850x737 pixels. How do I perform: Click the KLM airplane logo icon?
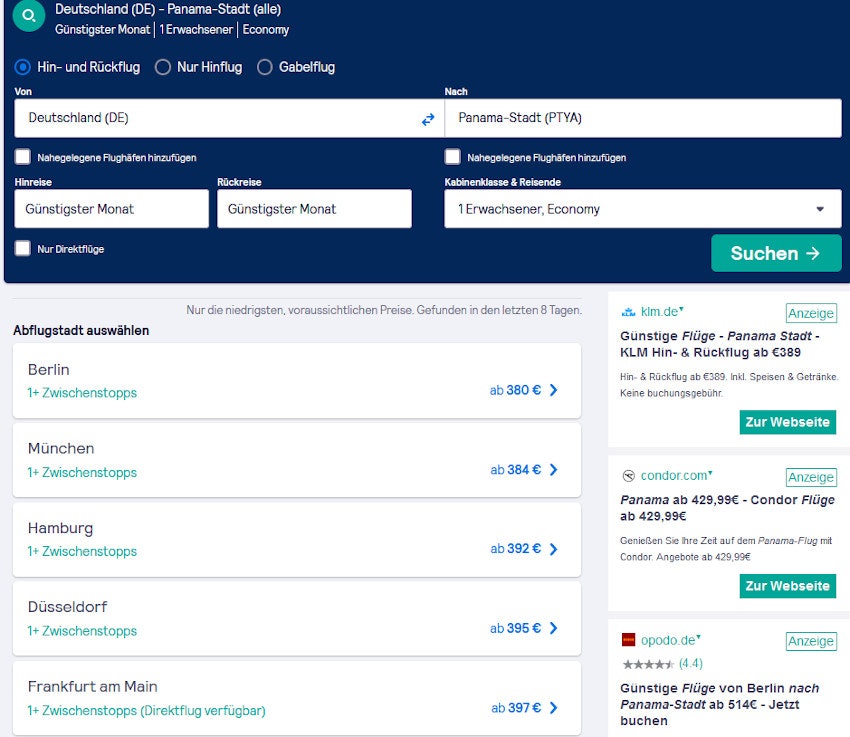[628, 312]
